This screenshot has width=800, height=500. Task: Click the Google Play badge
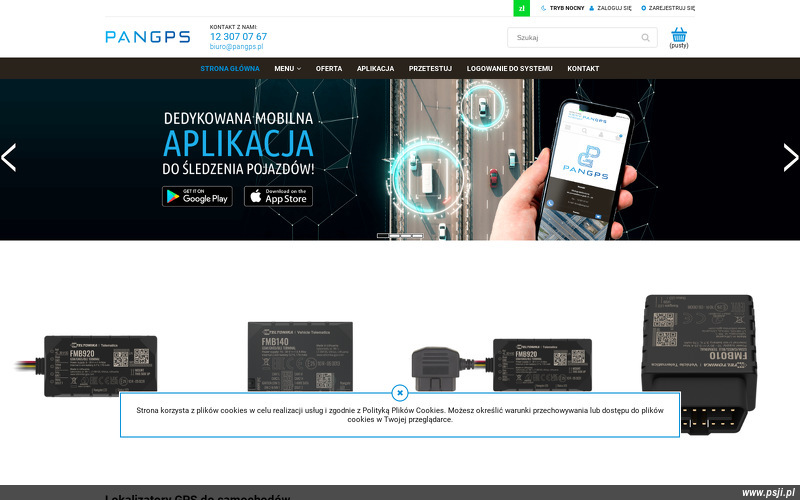[x=197, y=196]
